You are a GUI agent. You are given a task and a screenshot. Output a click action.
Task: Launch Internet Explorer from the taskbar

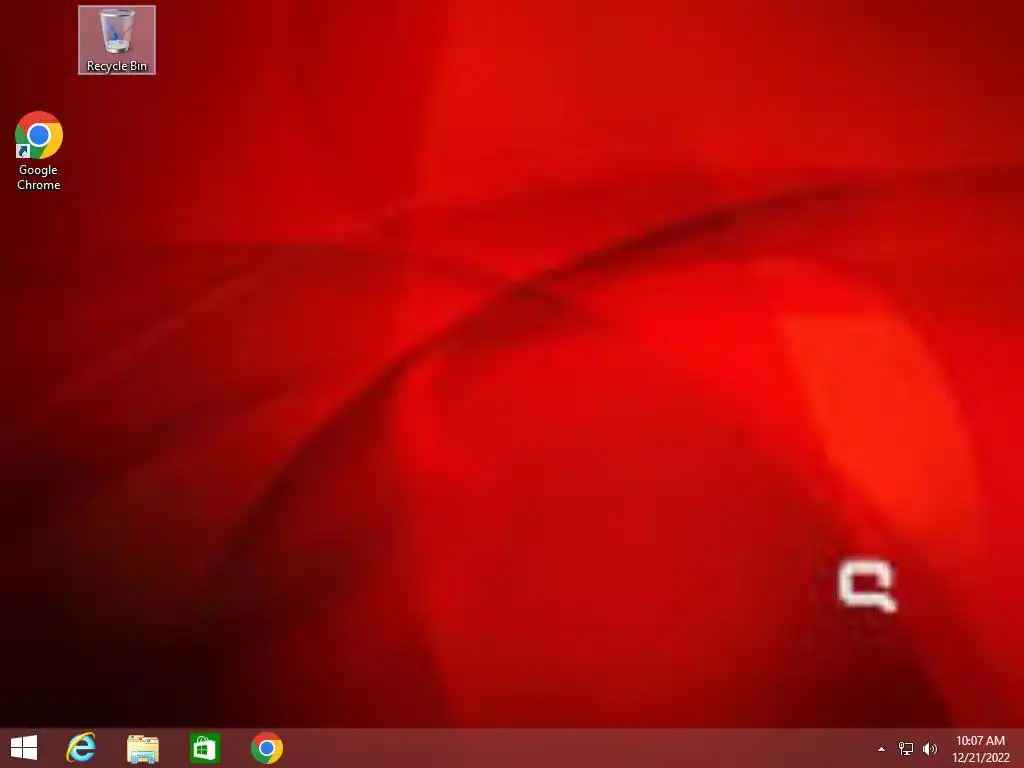tap(81, 748)
